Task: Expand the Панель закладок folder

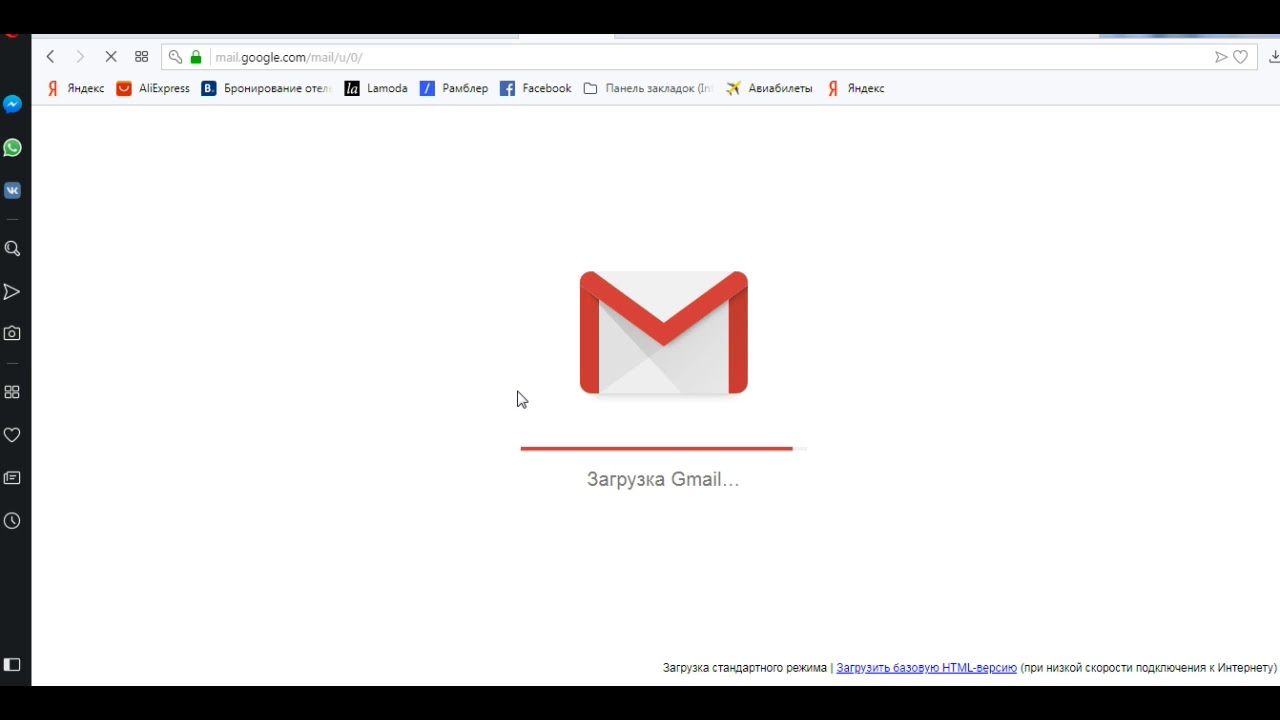Action: [x=648, y=88]
